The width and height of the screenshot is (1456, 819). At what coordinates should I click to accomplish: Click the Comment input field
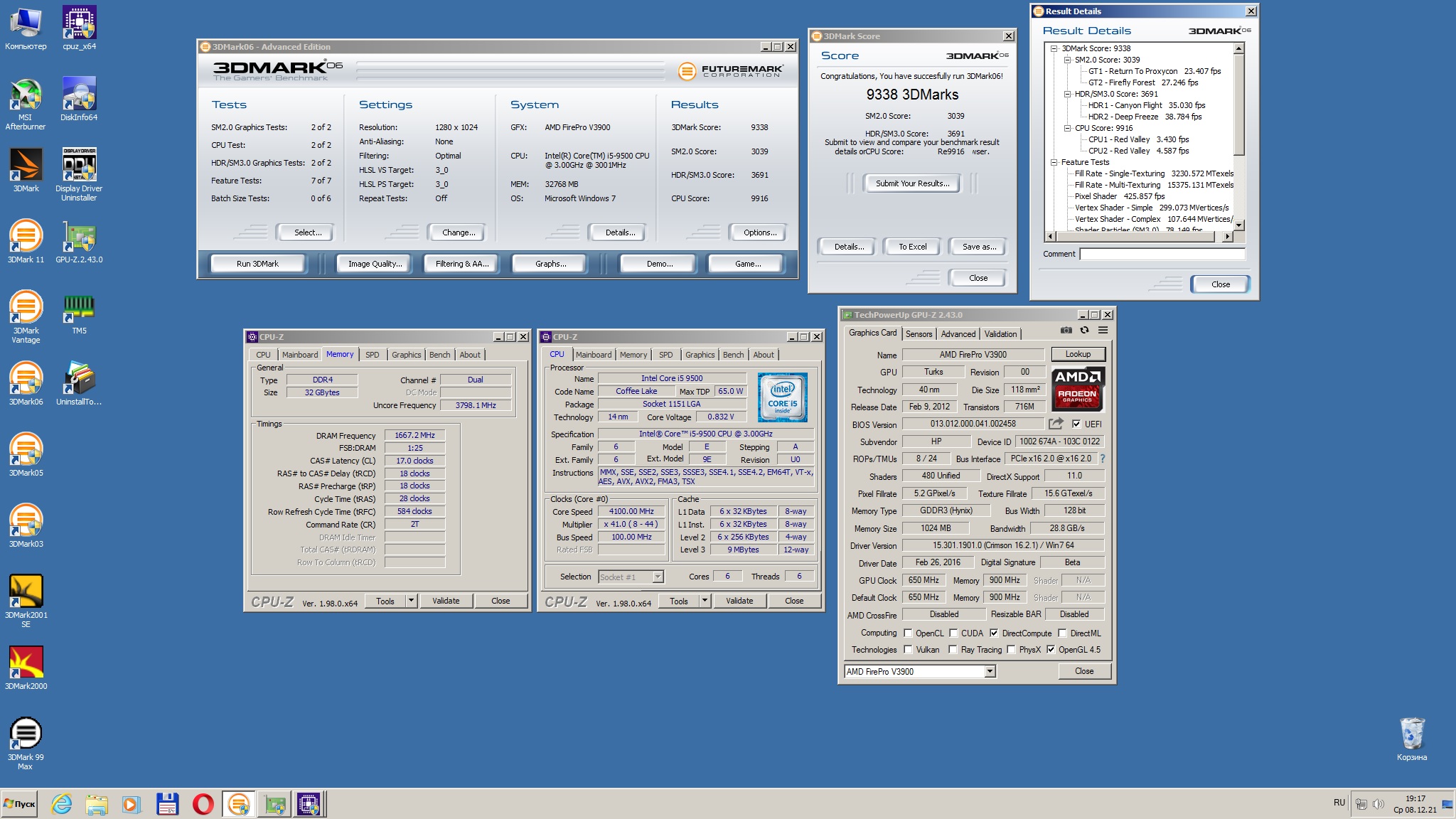pos(1162,254)
